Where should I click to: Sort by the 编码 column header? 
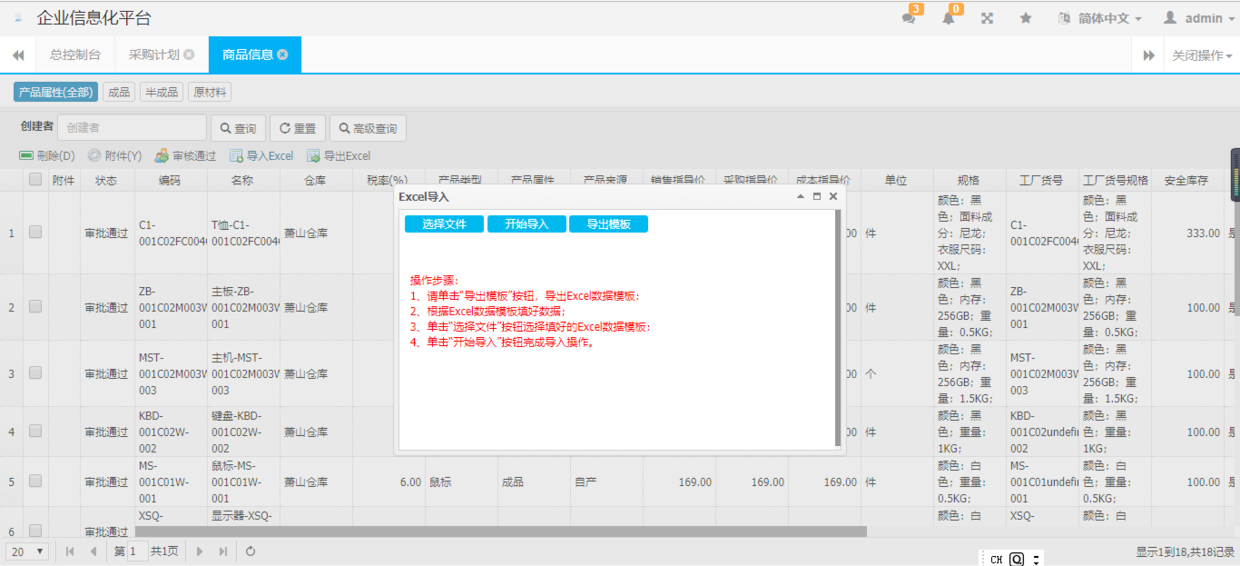170,180
